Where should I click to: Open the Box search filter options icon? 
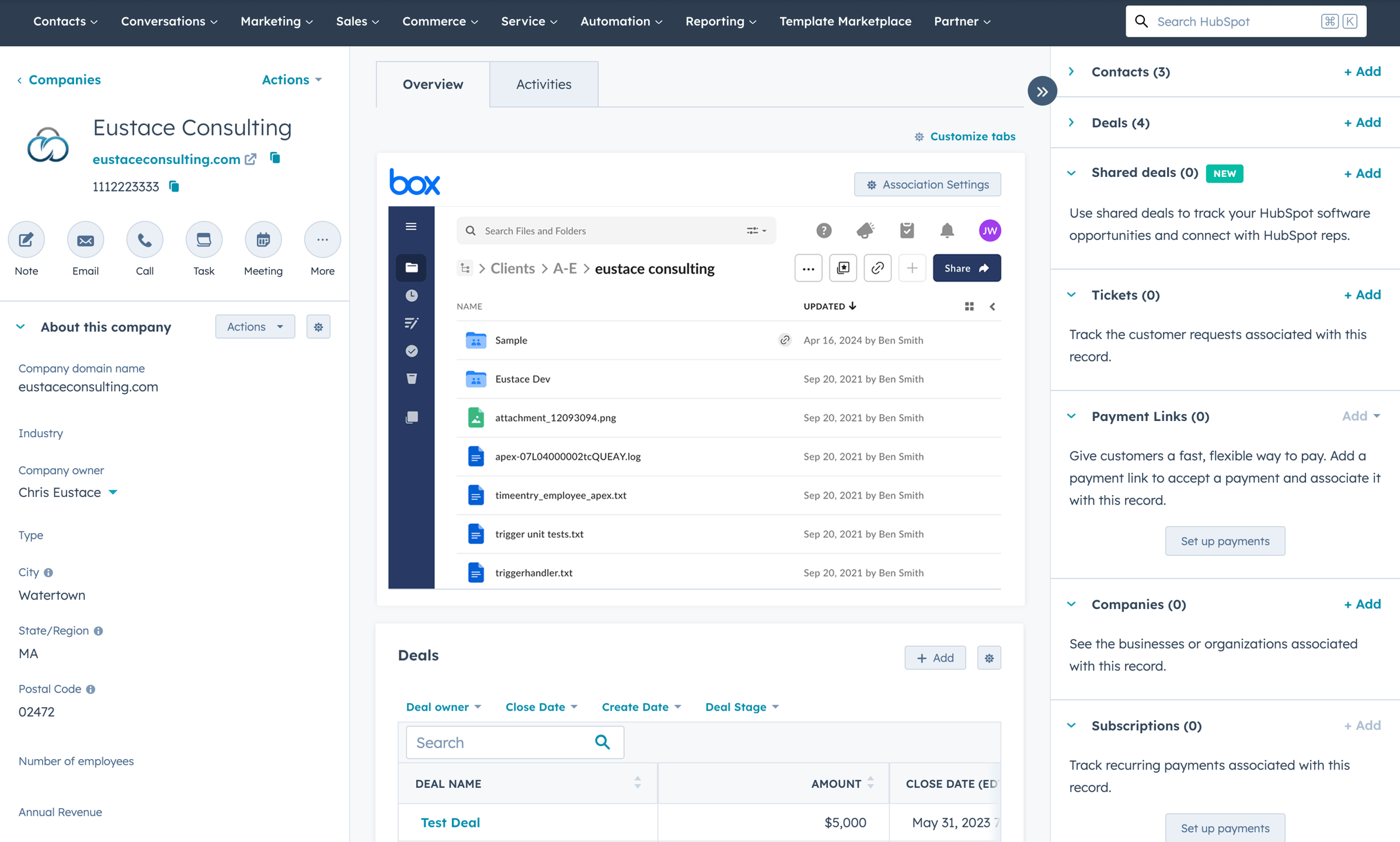pos(756,231)
